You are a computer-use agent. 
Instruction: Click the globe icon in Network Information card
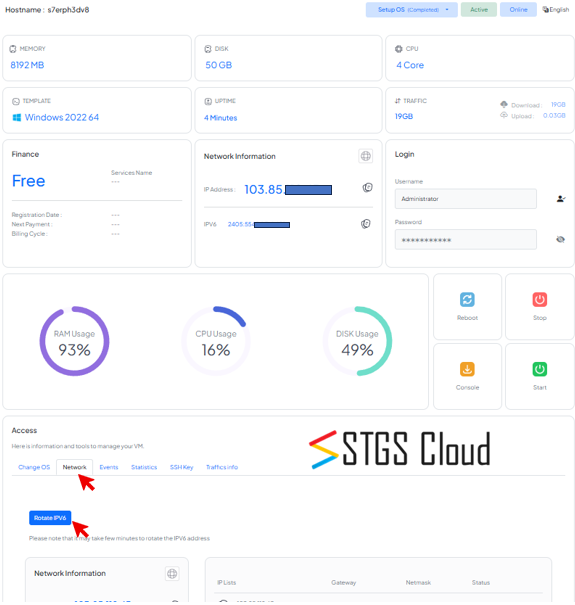tap(365, 156)
